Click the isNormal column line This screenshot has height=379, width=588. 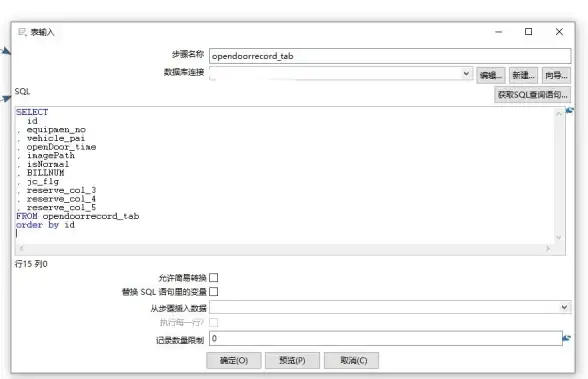[43, 164]
